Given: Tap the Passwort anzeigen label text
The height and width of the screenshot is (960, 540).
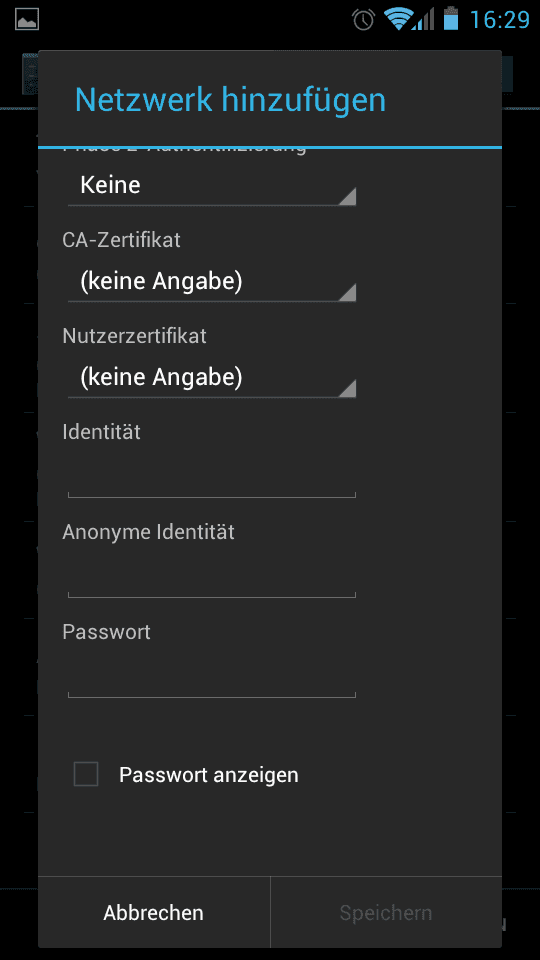Looking at the screenshot, I should (209, 774).
